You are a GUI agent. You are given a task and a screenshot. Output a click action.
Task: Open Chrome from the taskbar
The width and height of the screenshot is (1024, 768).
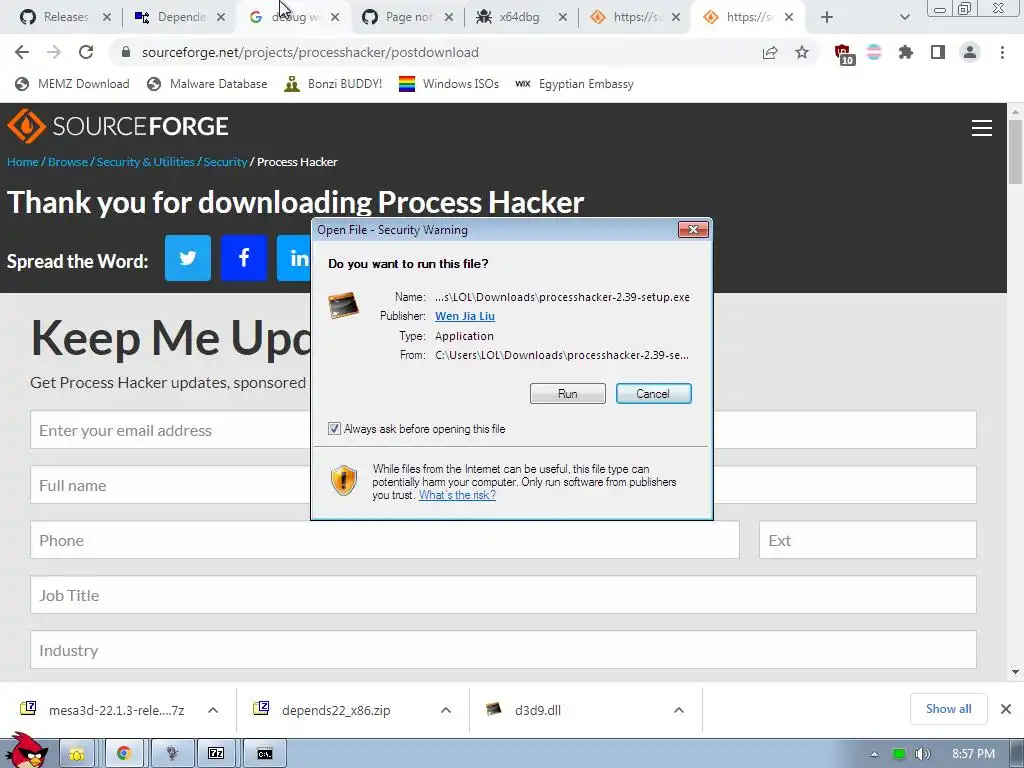coord(123,754)
